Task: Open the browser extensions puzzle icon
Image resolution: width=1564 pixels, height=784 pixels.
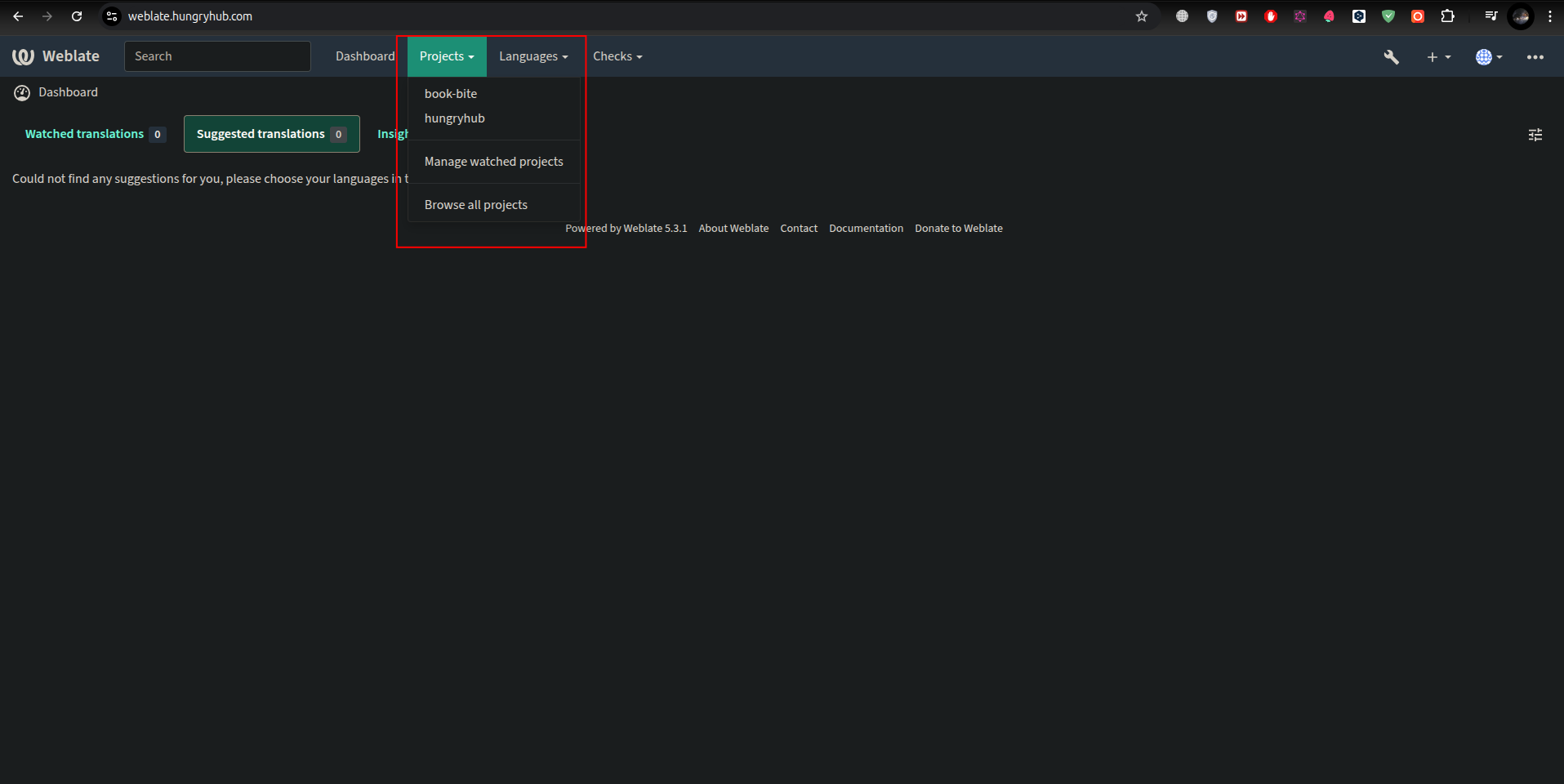Action: coord(1447,16)
